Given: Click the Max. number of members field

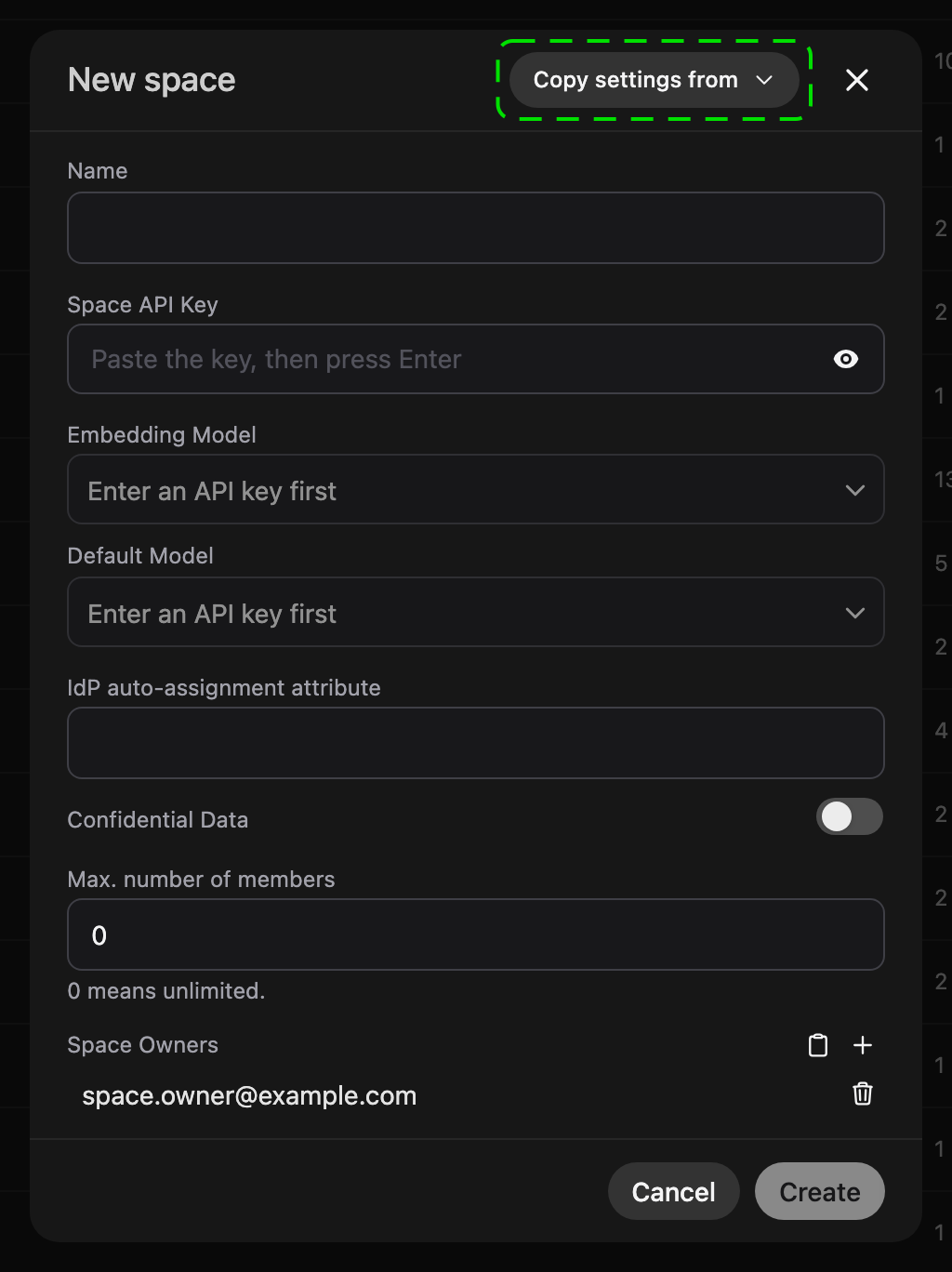Looking at the screenshot, I should (476, 934).
